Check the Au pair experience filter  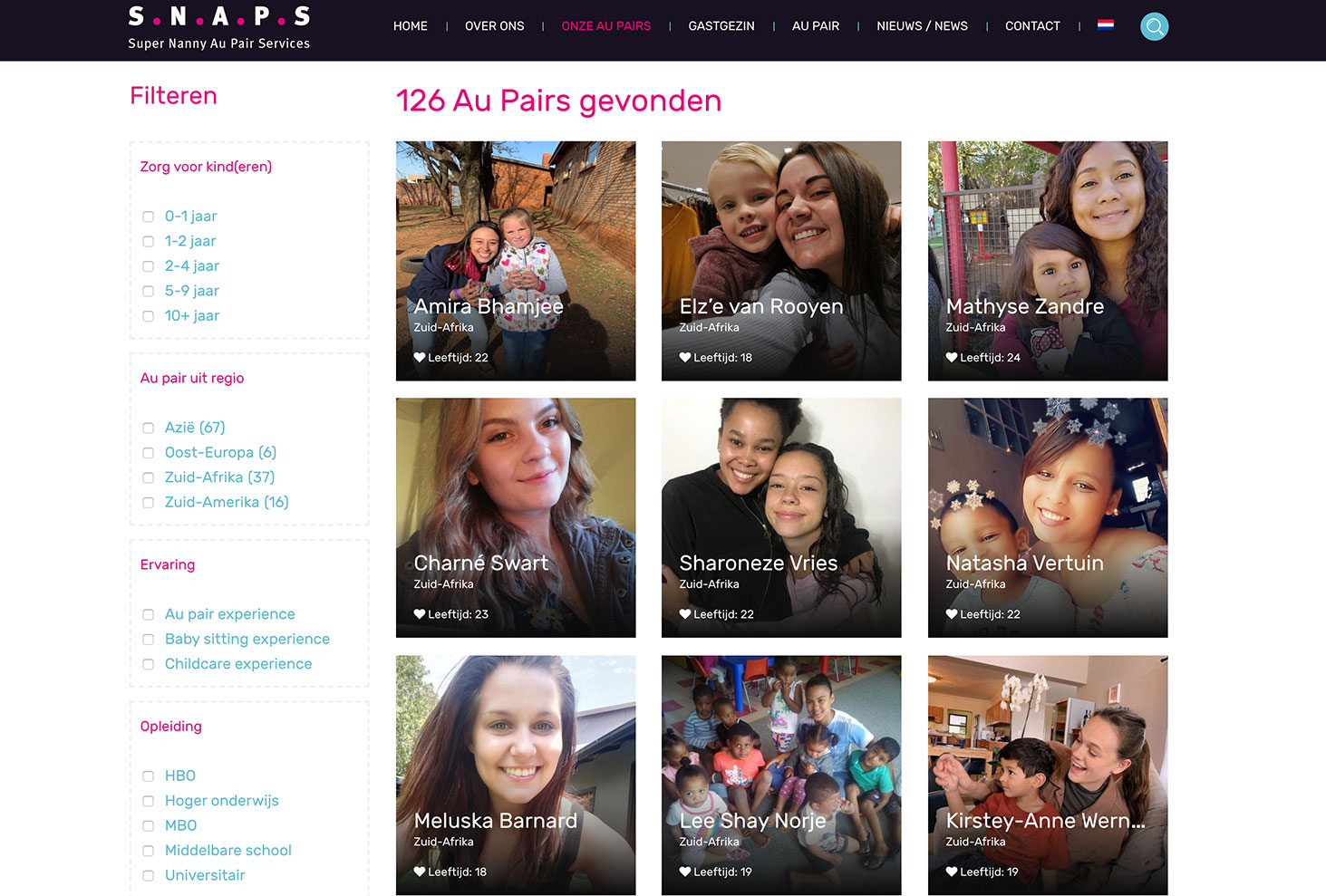click(x=149, y=614)
